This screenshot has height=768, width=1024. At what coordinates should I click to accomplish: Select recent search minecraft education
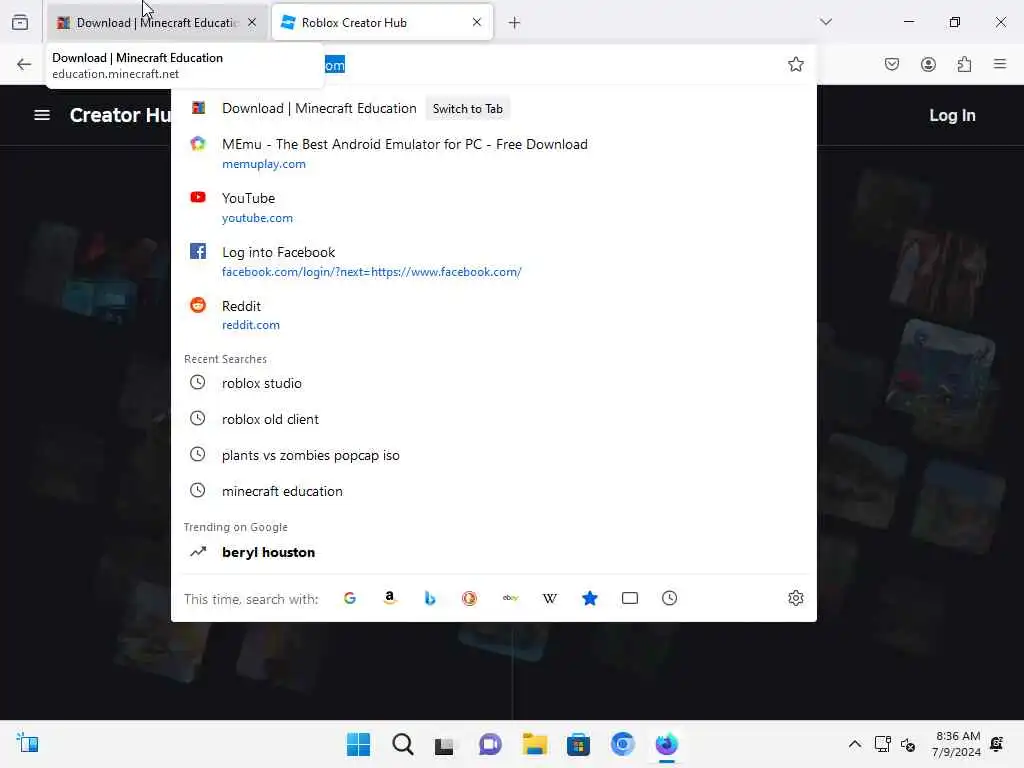coord(494,491)
